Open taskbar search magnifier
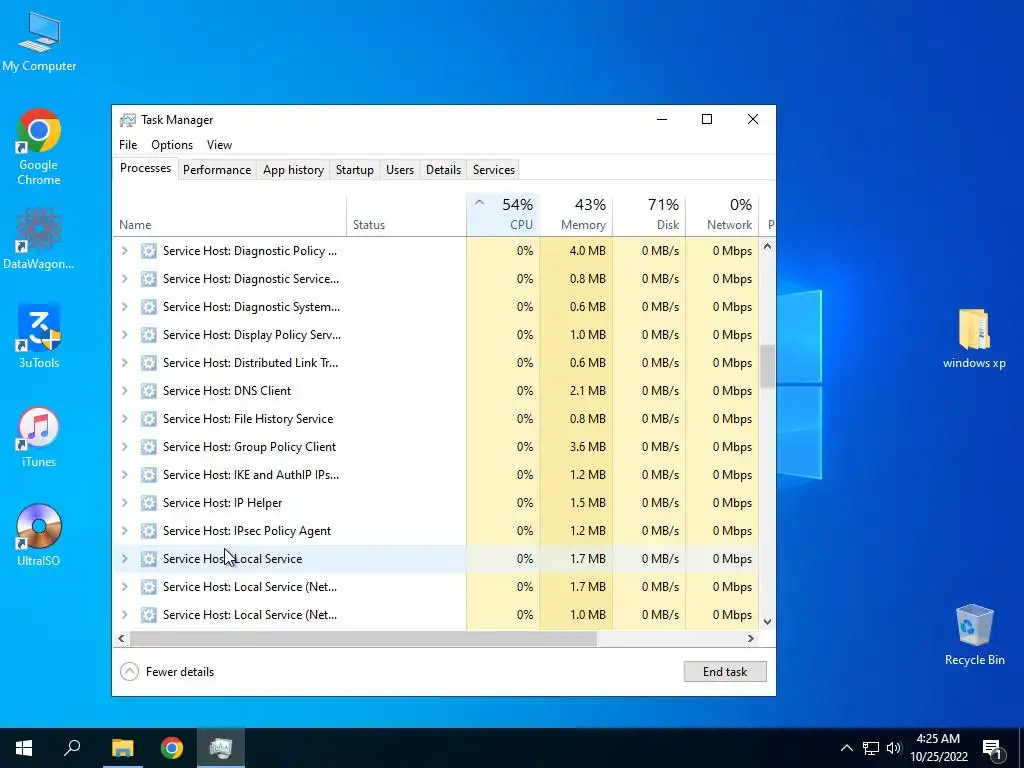The width and height of the screenshot is (1024, 768). click(72, 748)
